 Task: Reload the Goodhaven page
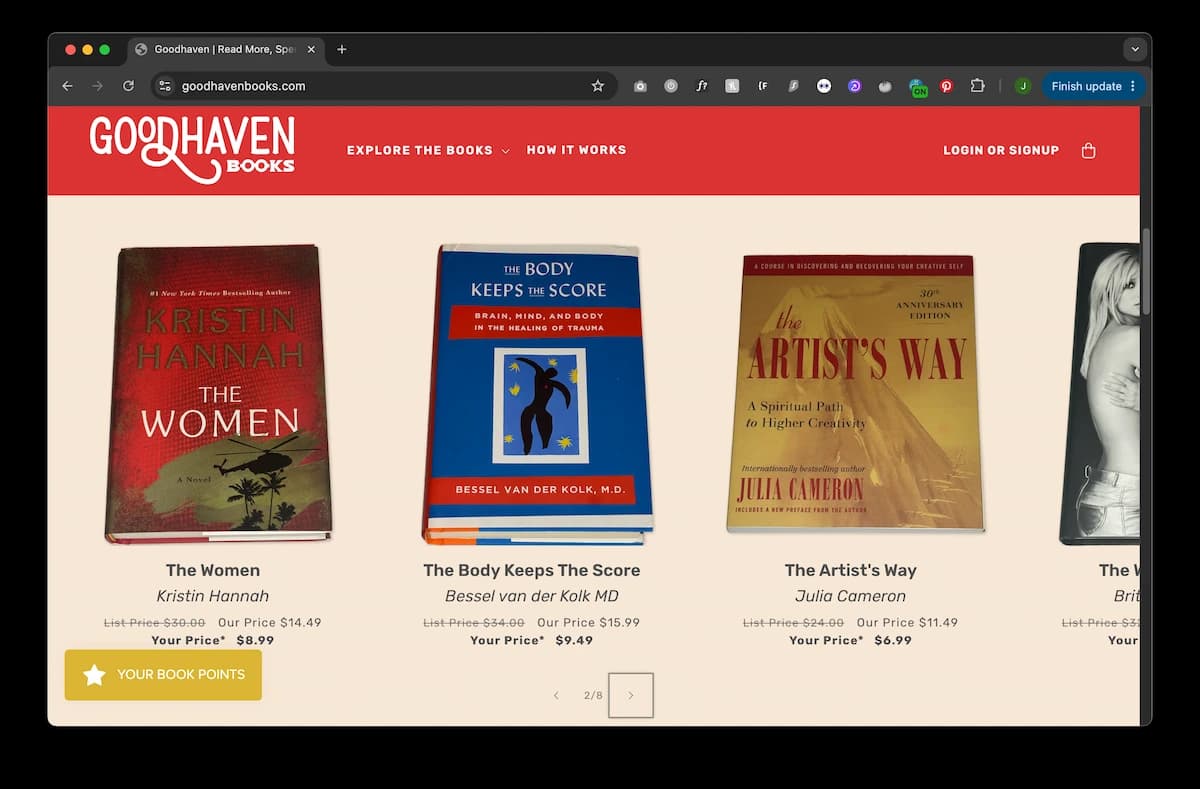[x=128, y=86]
